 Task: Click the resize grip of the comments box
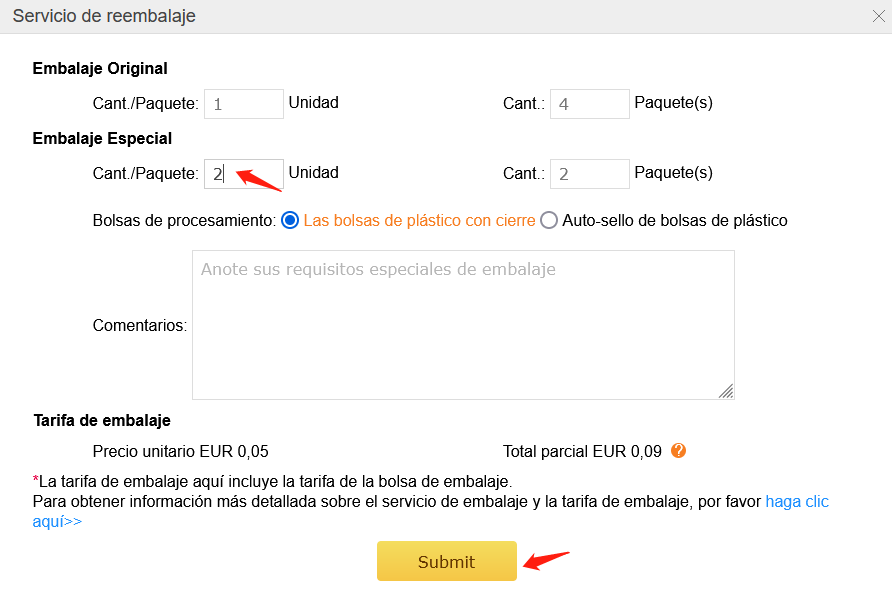[x=726, y=391]
